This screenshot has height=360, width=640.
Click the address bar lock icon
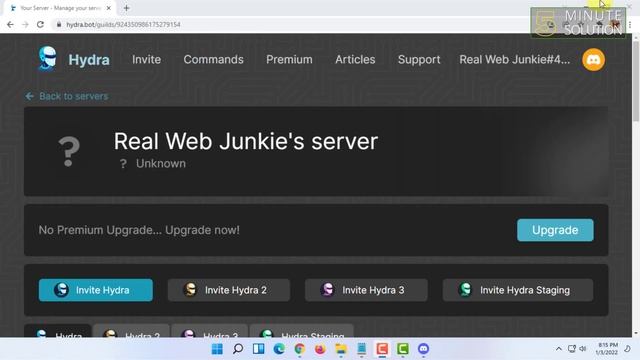(59, 24)
